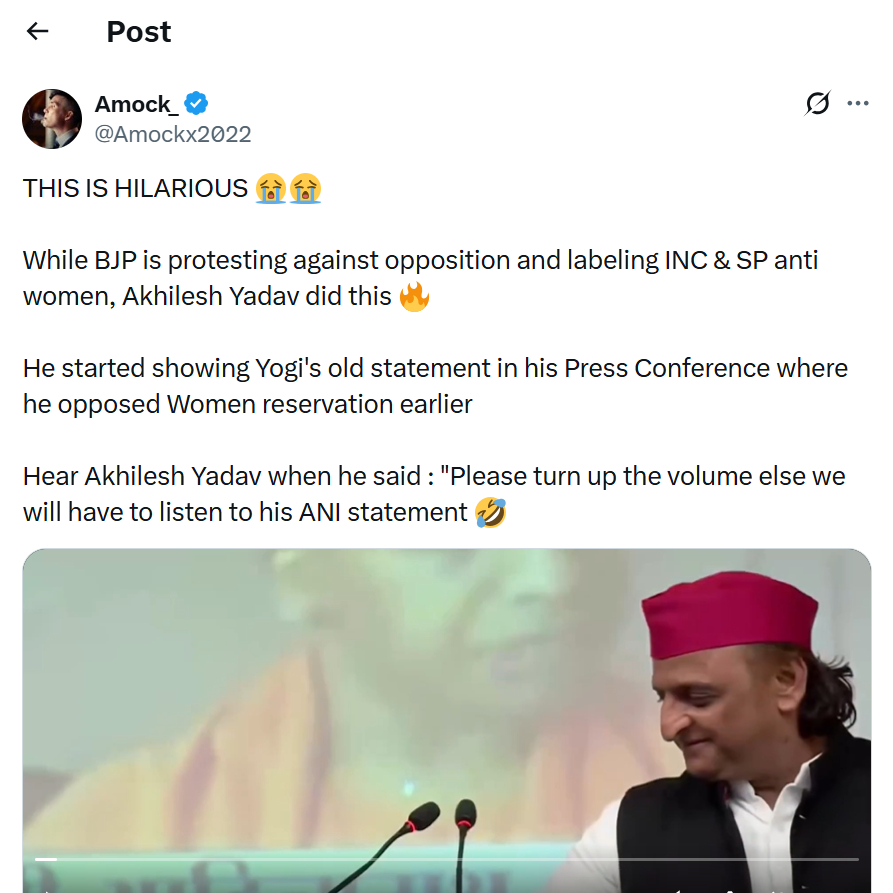Open Amock_ profile avatar picture
This screenshot has height=893, width=893.
point(52,118)
